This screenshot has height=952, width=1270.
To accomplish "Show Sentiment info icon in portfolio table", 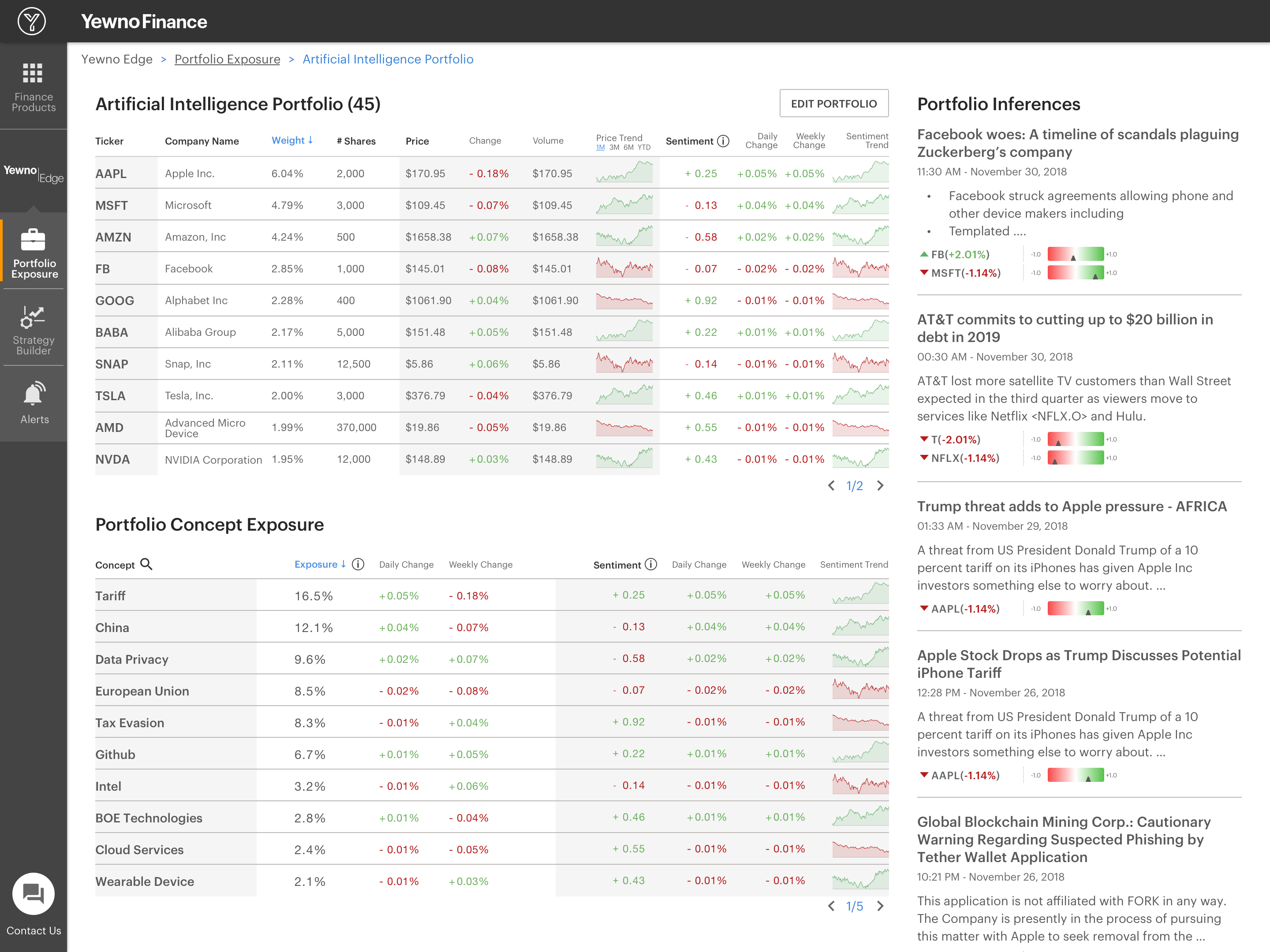I will (724, 141).
